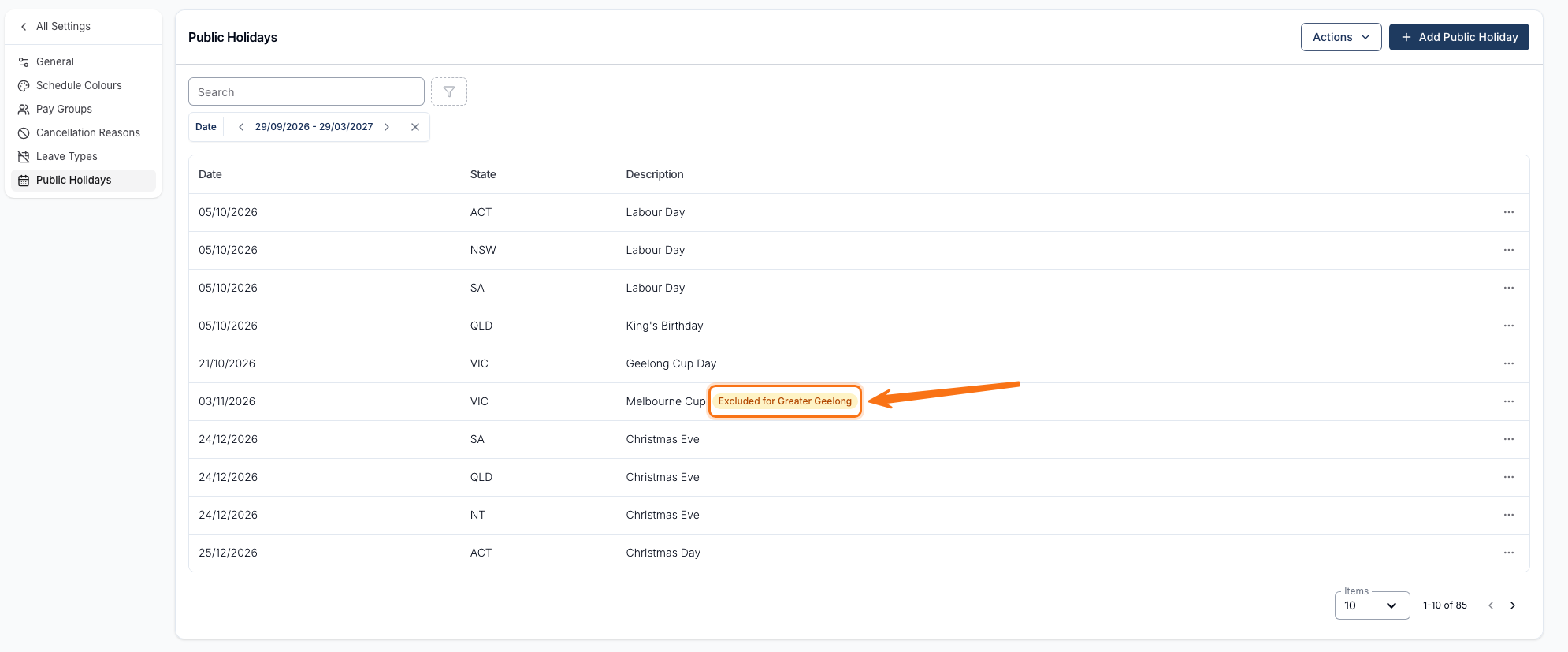Go to previous page of holidays

(x=1490, y=605)
